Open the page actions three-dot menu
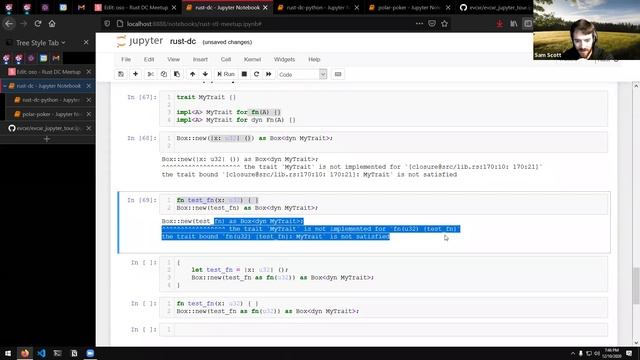Screen dimensions: 640x360 coord(419,24)
